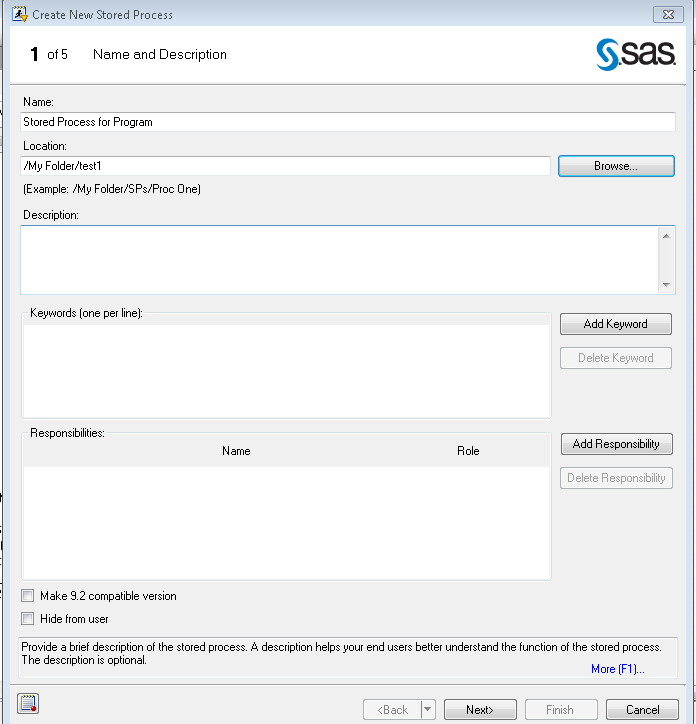Click the Browse button for location

point(616,166)
